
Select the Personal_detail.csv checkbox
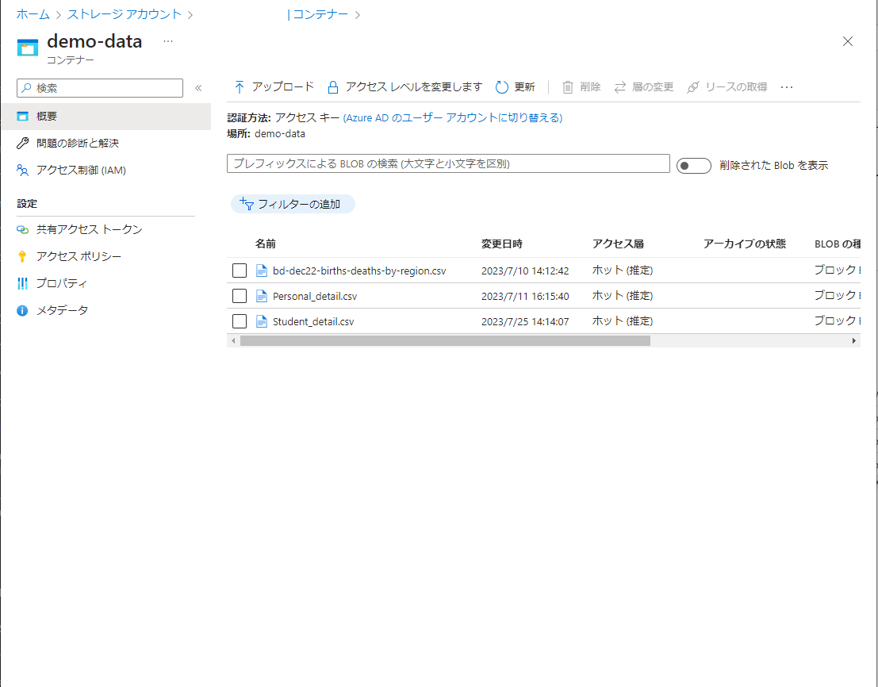pyautogui.click(x=239, y=296)
